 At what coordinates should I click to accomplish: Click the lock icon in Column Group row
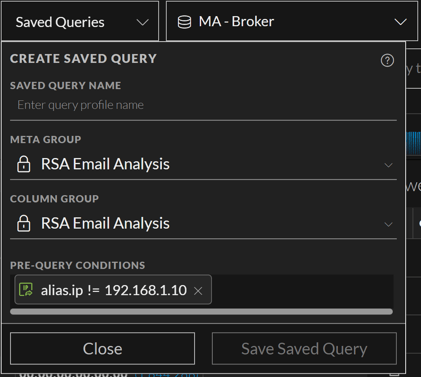(x=23, y=223)
